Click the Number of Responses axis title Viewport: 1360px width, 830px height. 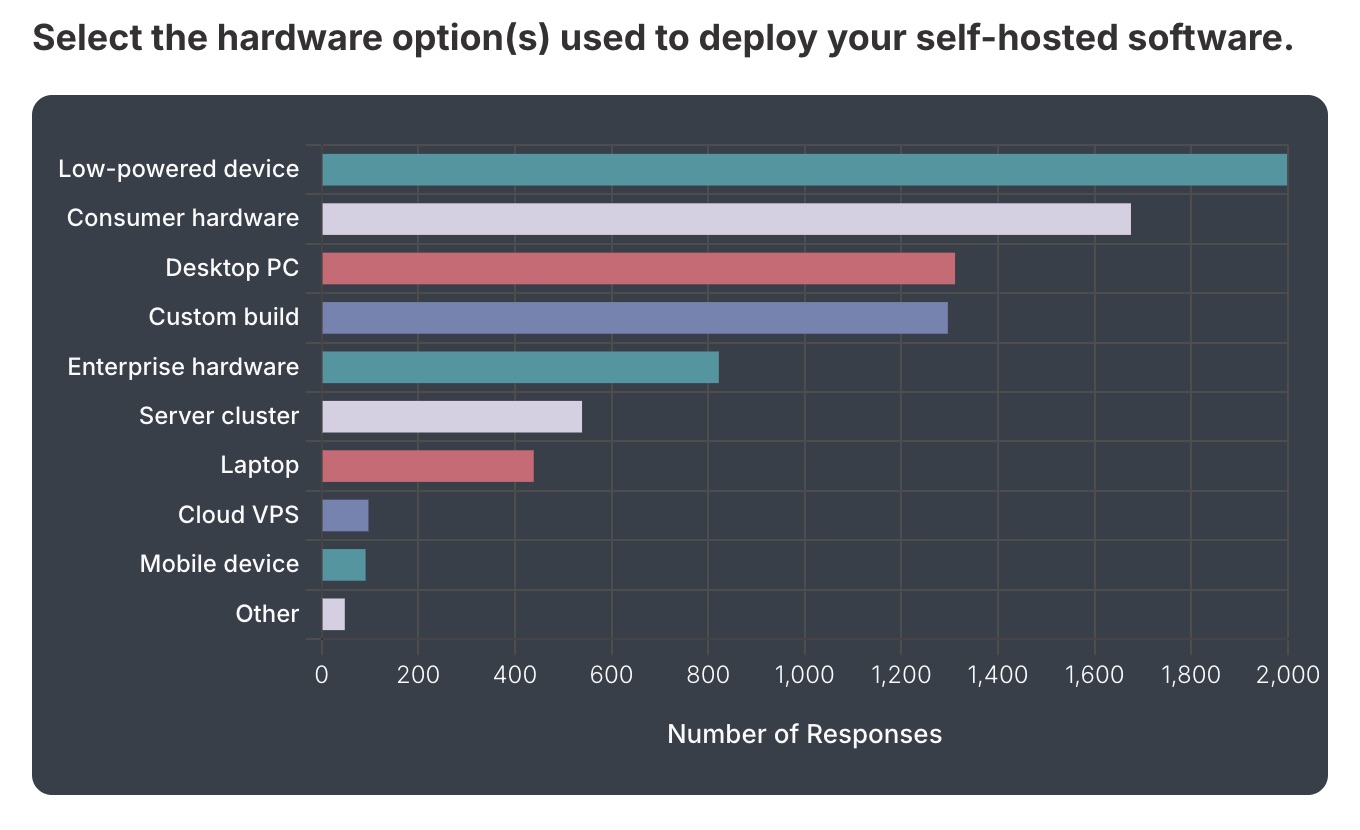tap(804, 733)
